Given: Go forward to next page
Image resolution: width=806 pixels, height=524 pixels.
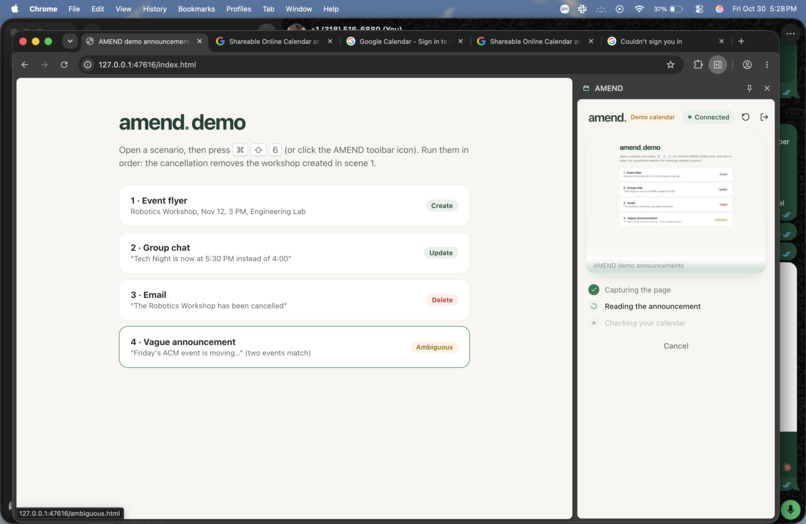Looking at the screenshot, I should coord(44,65).
